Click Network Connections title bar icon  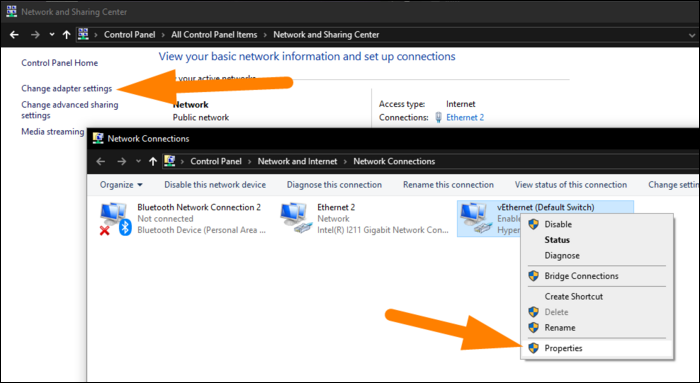98,138
